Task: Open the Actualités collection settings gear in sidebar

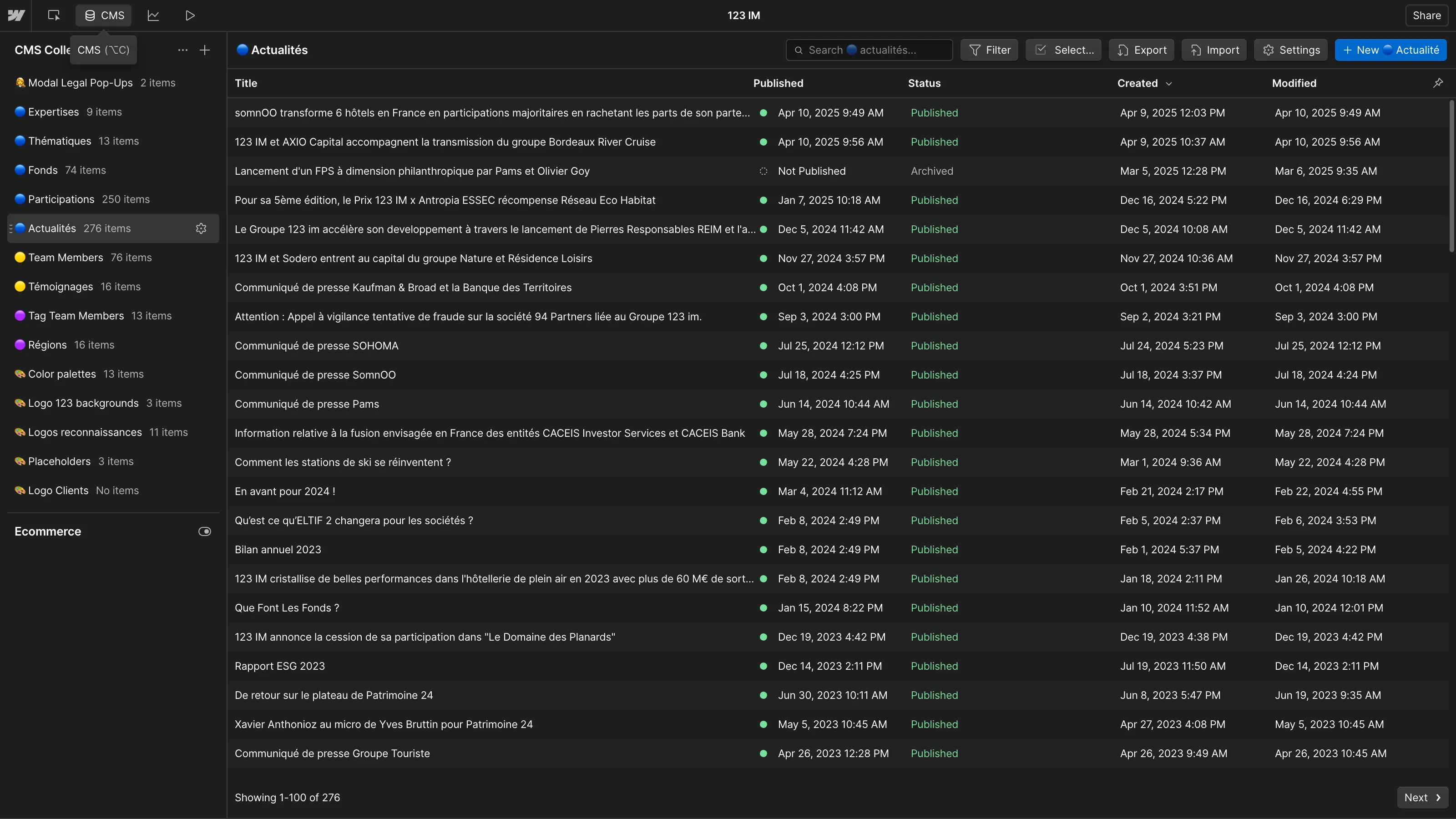Action: click(x=201, y=228)
